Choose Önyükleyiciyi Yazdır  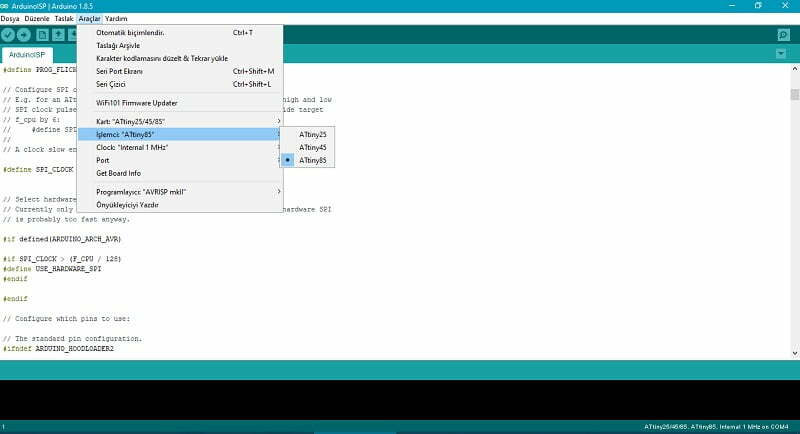coord(180,205)
